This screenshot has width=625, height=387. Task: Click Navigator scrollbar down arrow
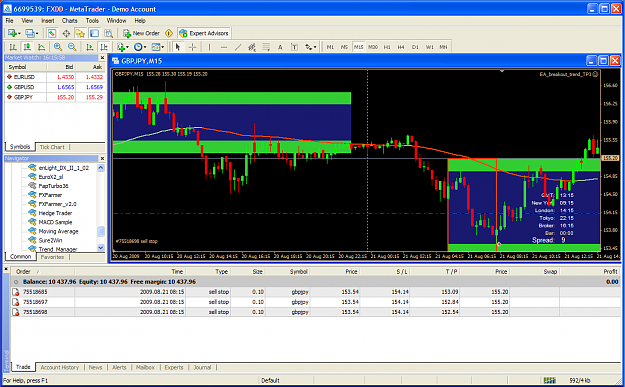pos(101,248)
